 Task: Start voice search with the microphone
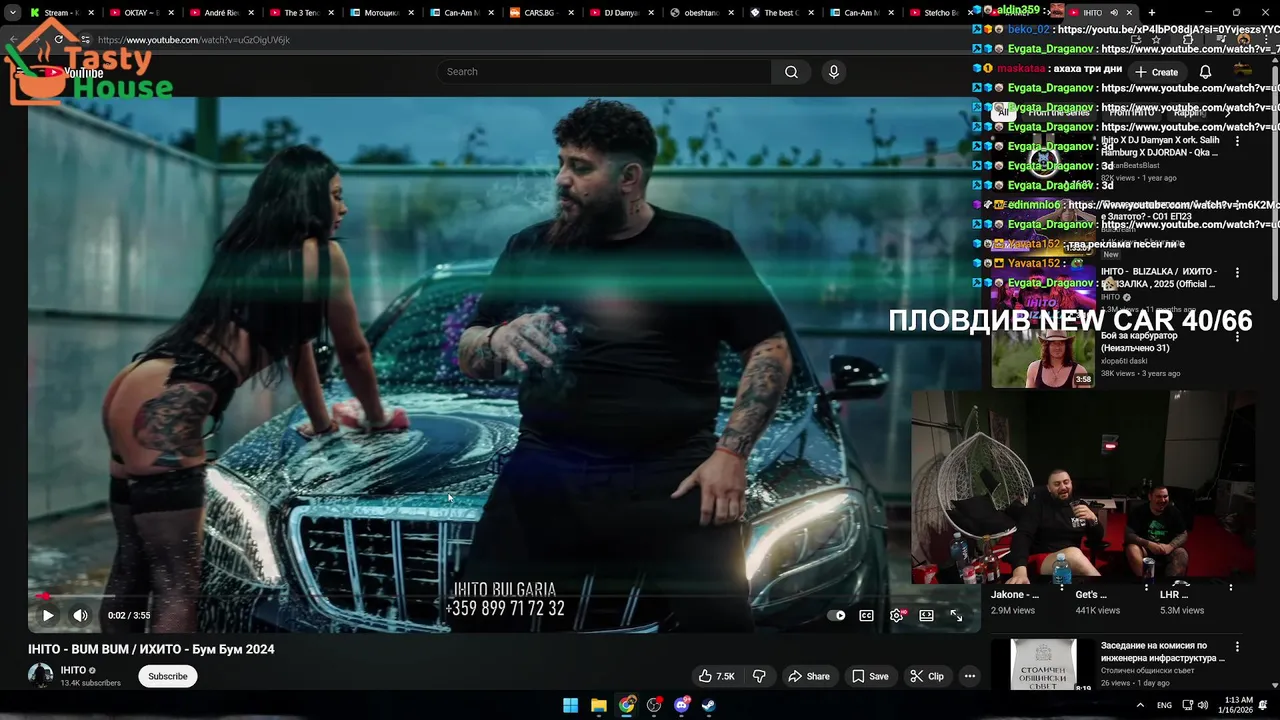pyautogui.click(x=833, y=72)
